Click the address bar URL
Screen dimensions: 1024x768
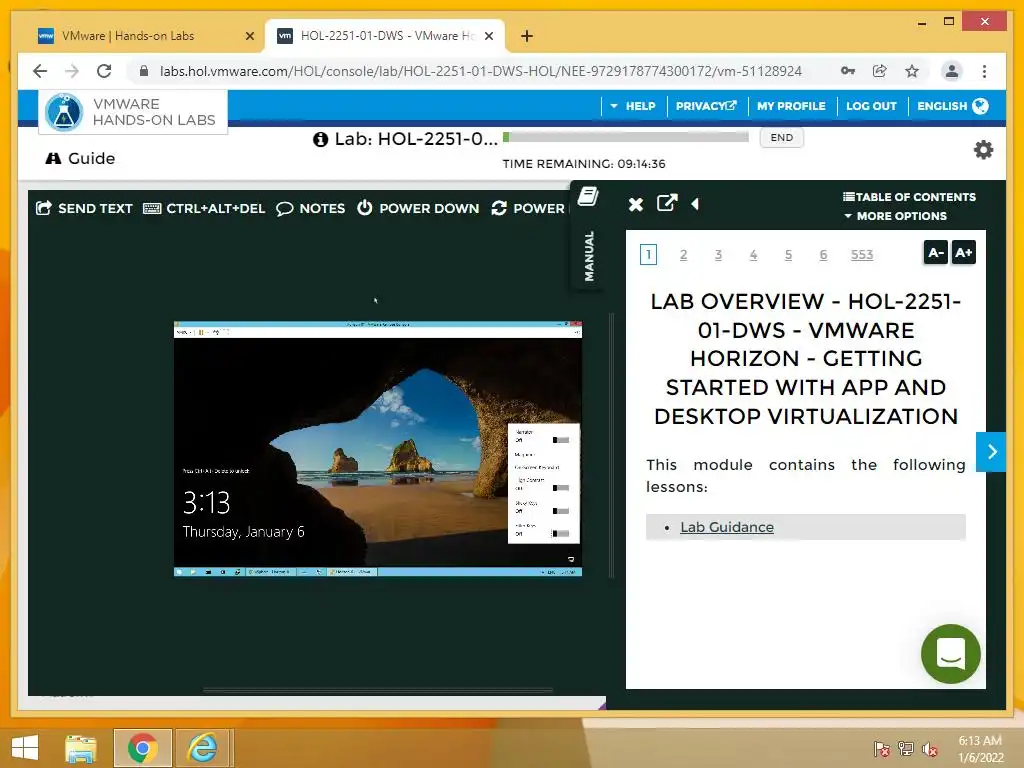click(x=481, y=71)
